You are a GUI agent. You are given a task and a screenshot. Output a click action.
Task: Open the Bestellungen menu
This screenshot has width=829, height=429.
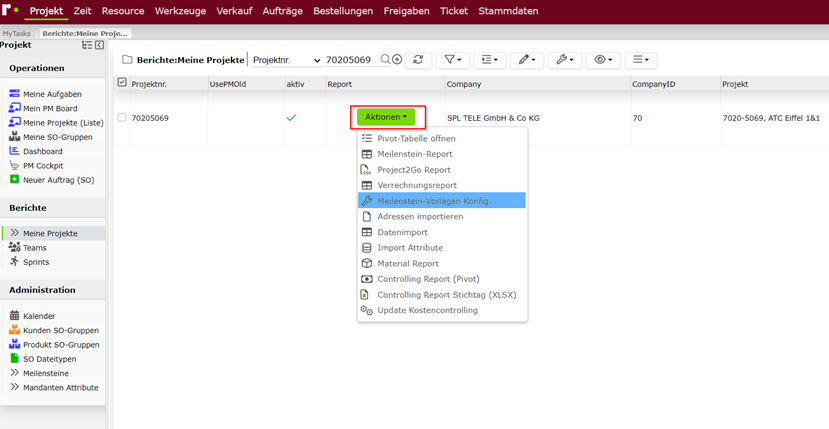coord(343,11)
